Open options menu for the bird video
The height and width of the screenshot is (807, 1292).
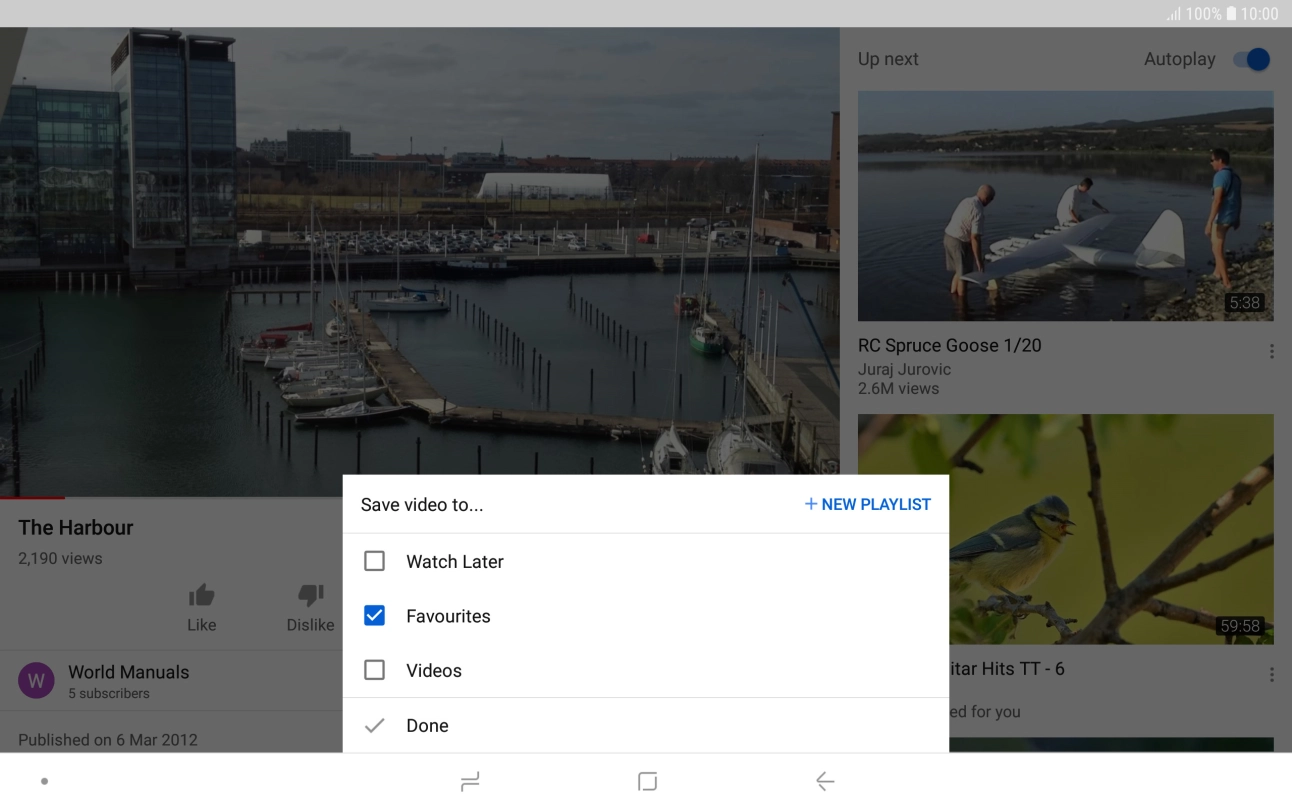pos(1271,675)
